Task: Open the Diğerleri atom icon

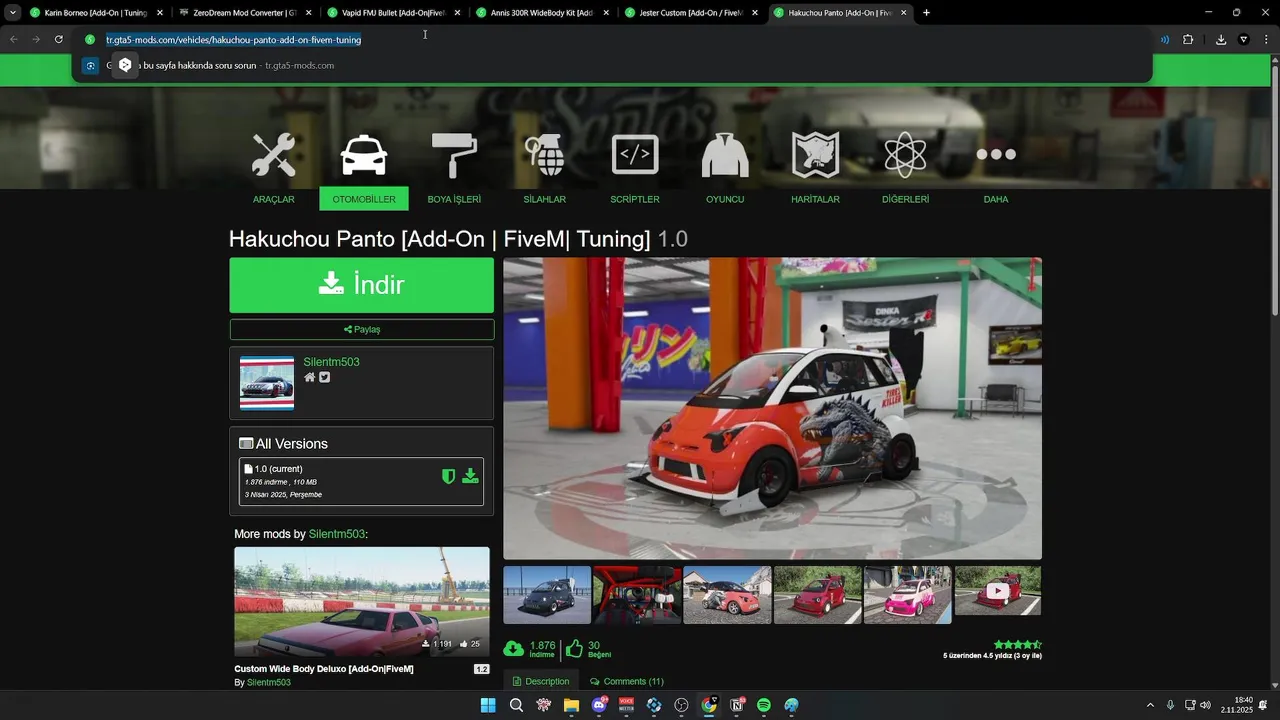Action: pyautogui.click(x=905, y=155)
